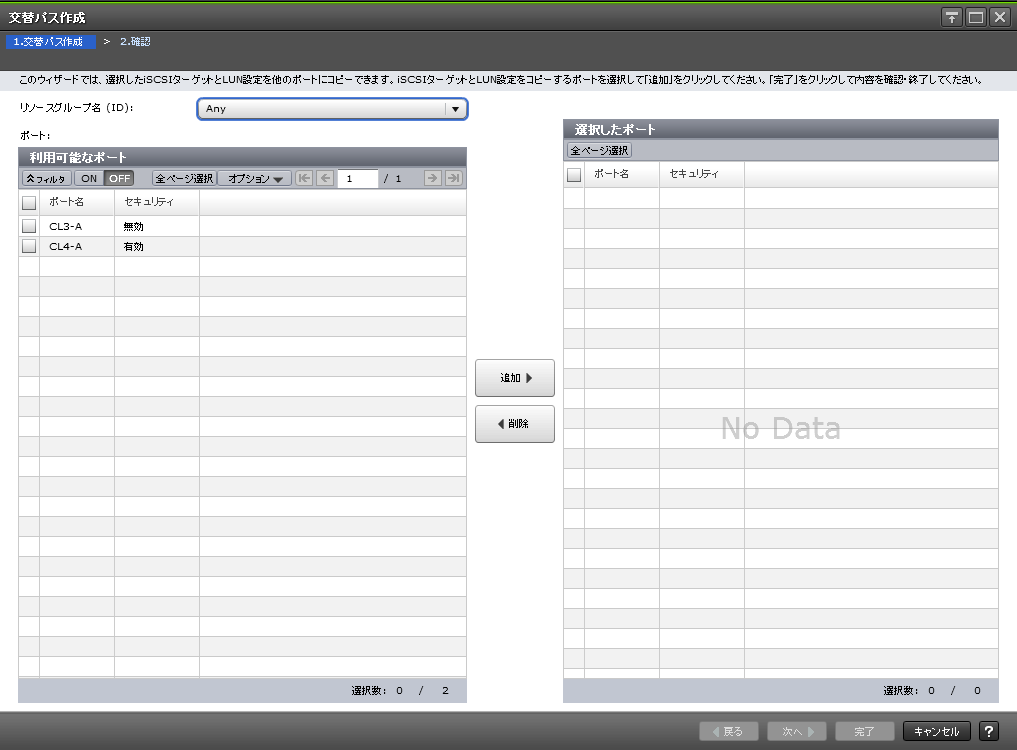Screen dimensions: 1017x750
Task: Click 全ページ選択 above the available ports table
Action: 182,178
